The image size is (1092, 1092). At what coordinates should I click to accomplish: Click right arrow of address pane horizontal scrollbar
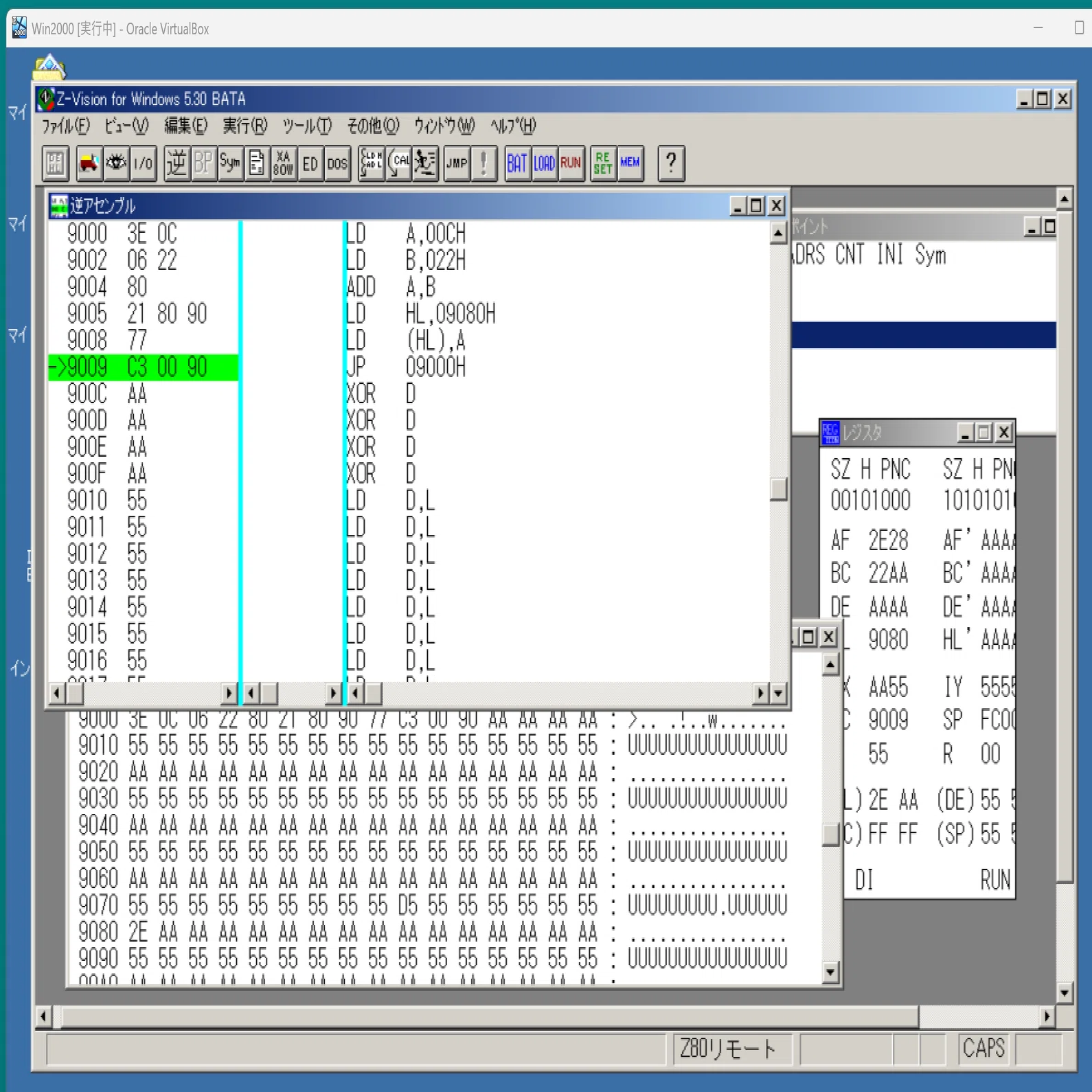pyautogui.click(x=229, y=694)
